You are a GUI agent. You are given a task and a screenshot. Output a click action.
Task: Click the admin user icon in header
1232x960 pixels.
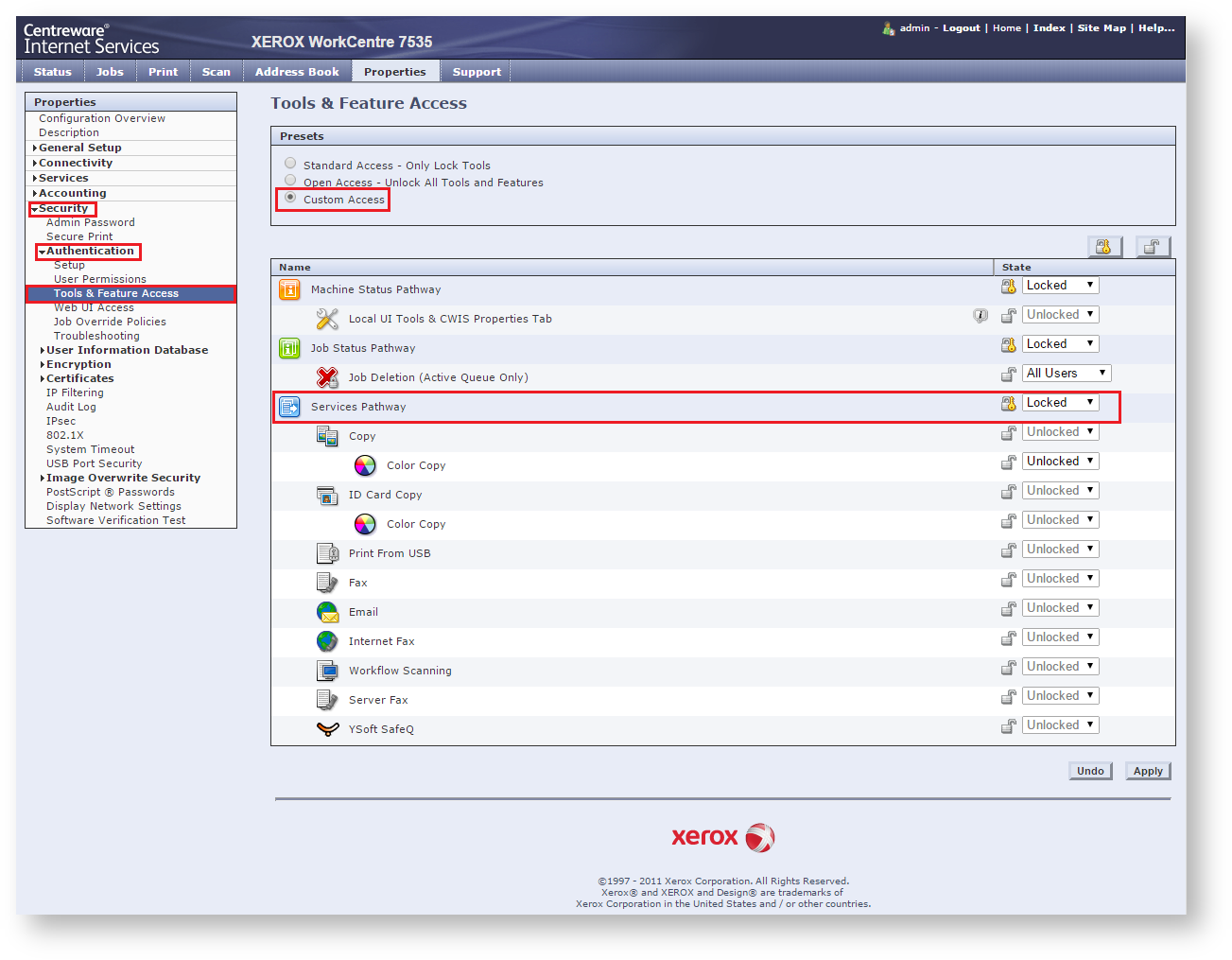tap(889, 28)
